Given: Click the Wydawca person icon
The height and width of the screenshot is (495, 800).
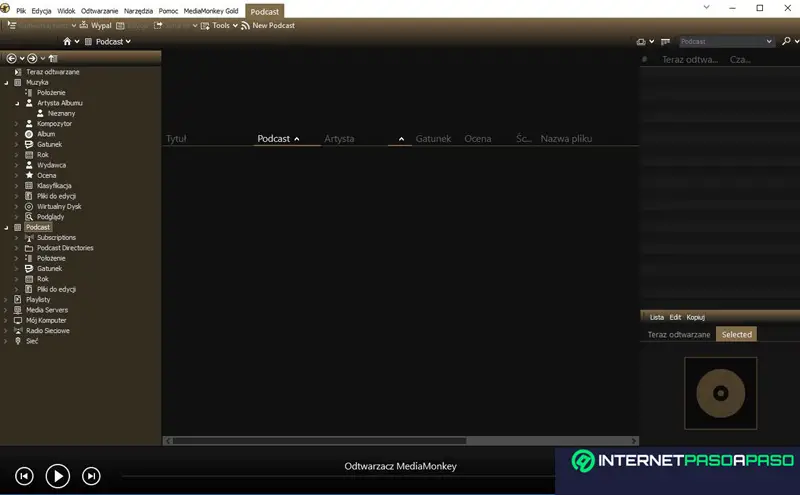Looking at the screenshot, I should 29,165.
